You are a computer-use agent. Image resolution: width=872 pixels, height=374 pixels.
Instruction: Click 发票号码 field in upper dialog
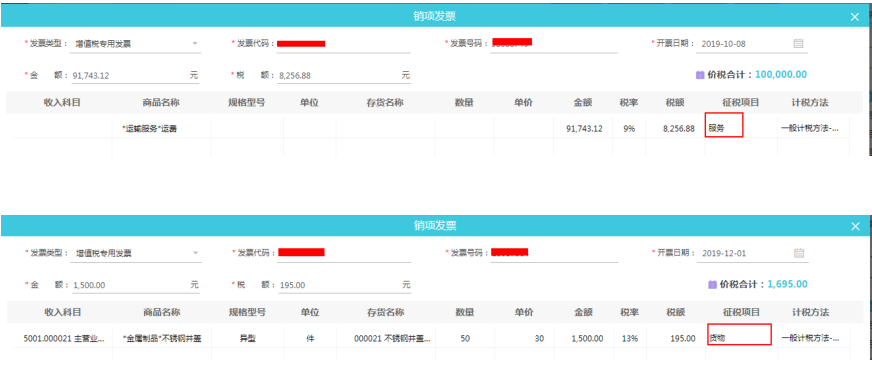pyautogui.click(x=554, y=44)
